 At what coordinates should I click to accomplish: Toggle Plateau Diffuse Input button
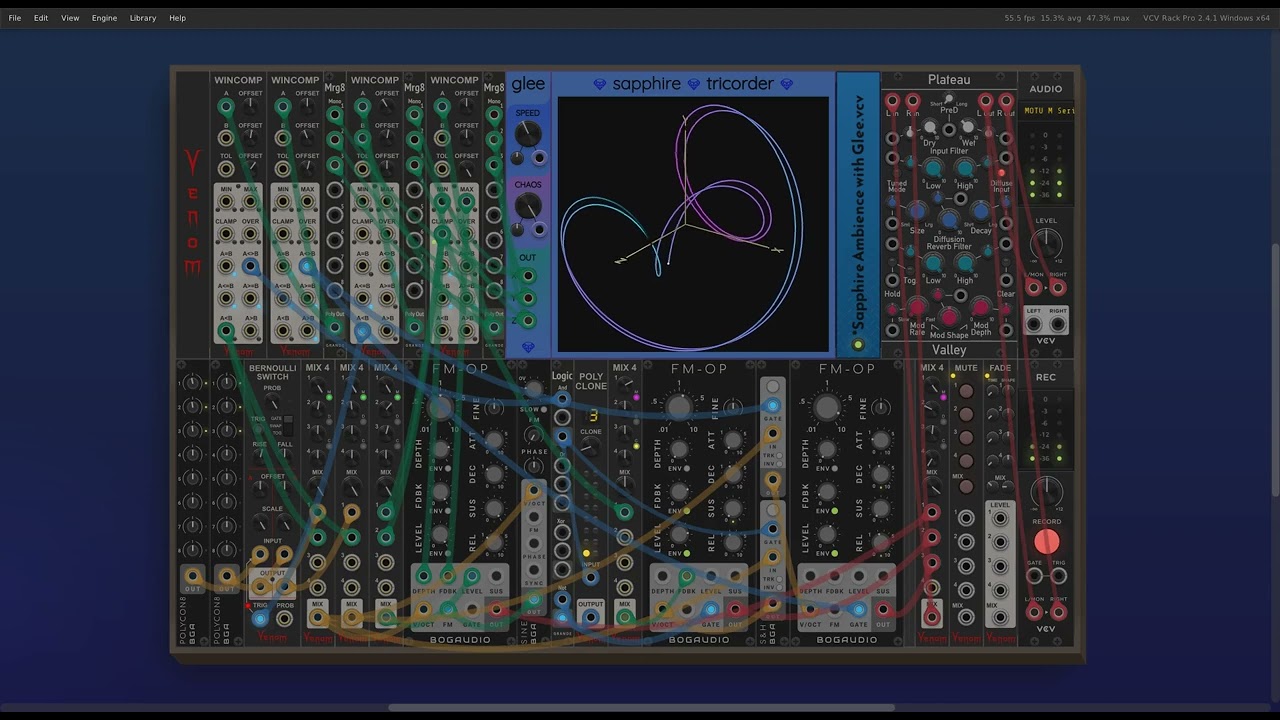tap(1001, 173)
